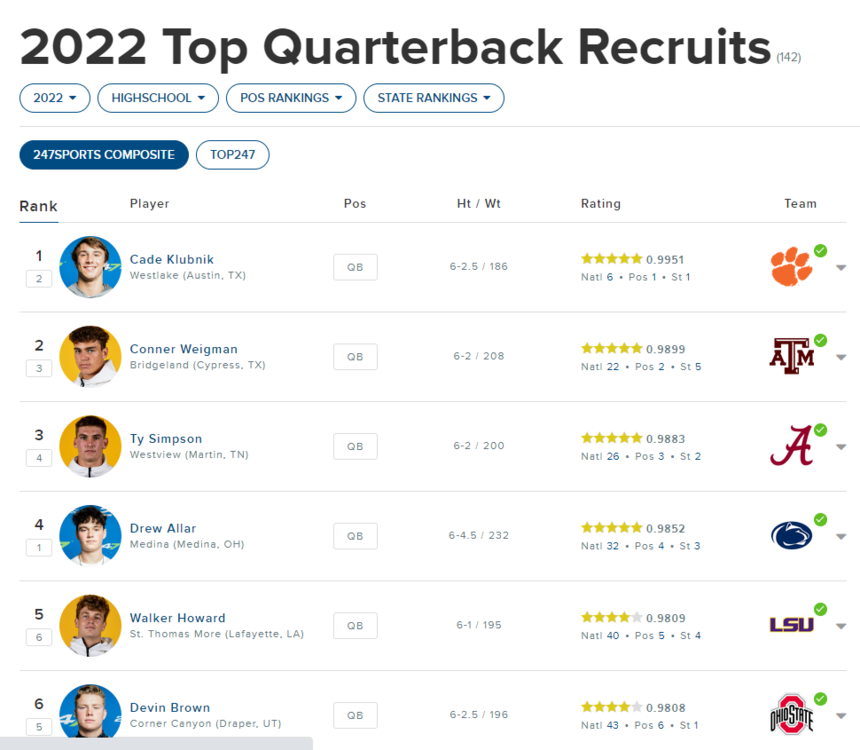Open Conner Weigman's player profile link
Viewport: 860px width, 750px height.
pyautogui.click(x=184, y=349)
